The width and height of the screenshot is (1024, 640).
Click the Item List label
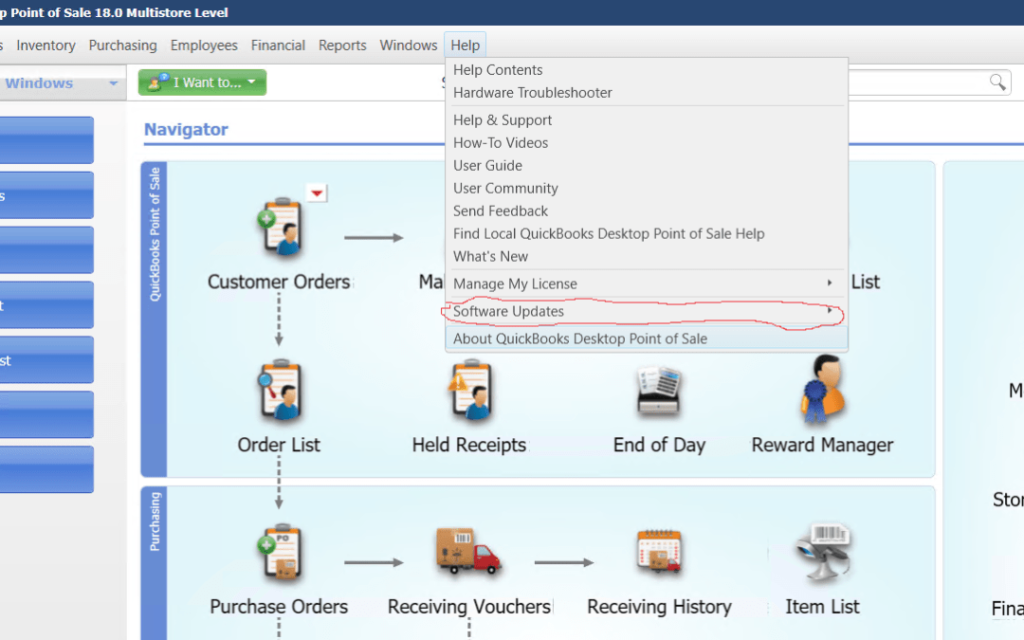pos(822,607)
